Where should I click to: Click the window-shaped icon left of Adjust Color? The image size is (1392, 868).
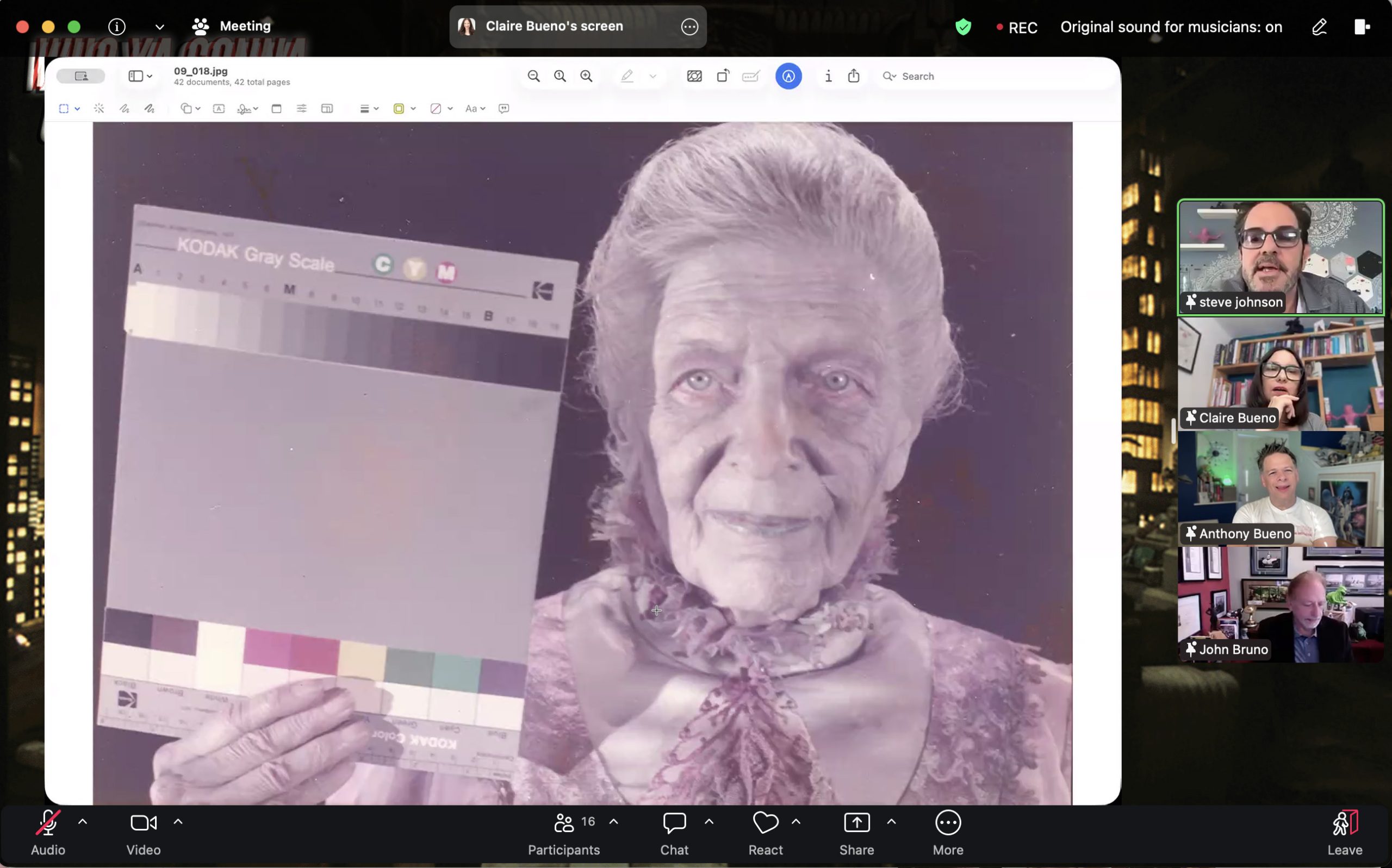point(276,109)
